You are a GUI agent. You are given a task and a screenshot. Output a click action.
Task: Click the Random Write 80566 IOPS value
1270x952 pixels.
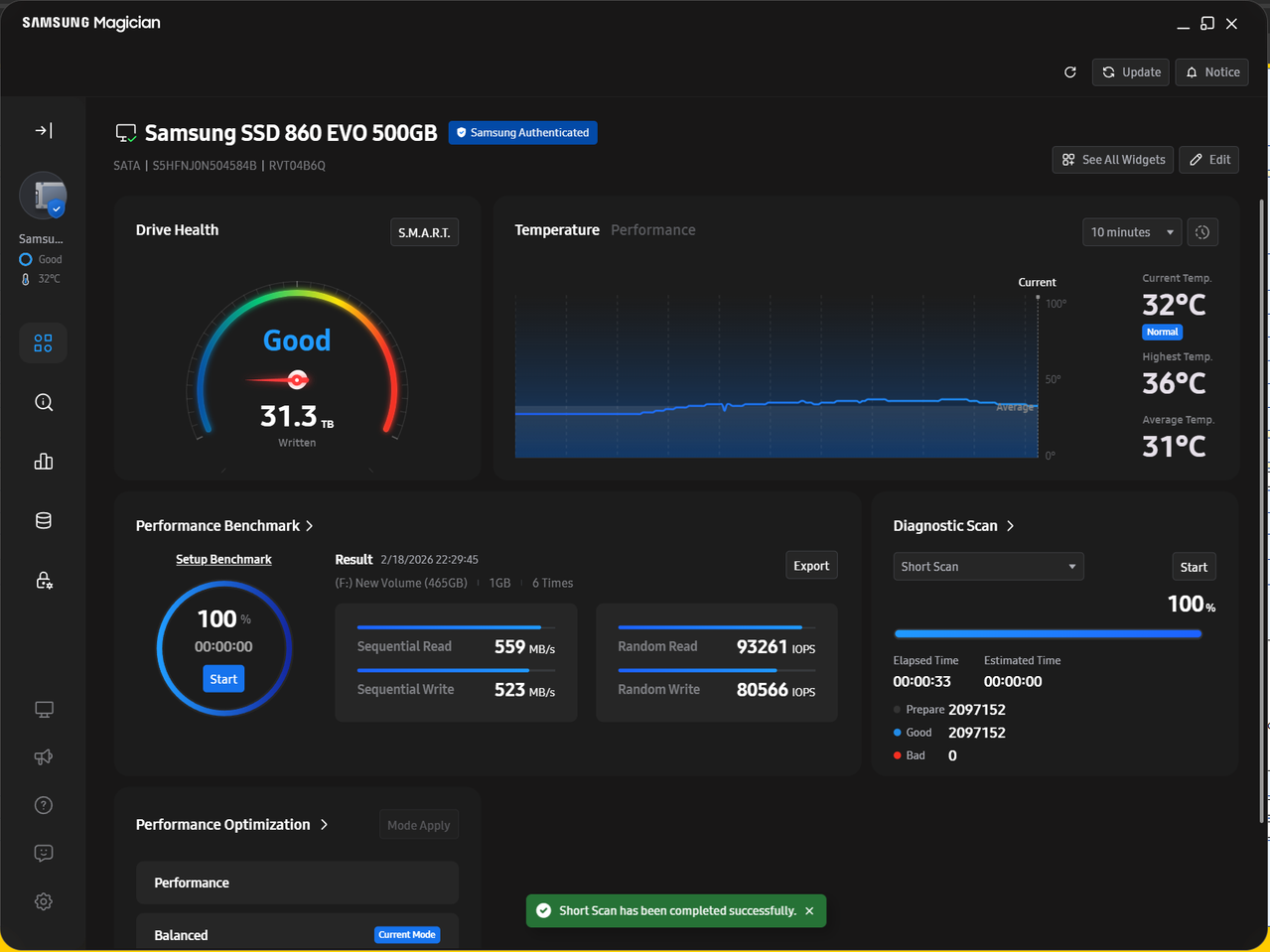776,690
